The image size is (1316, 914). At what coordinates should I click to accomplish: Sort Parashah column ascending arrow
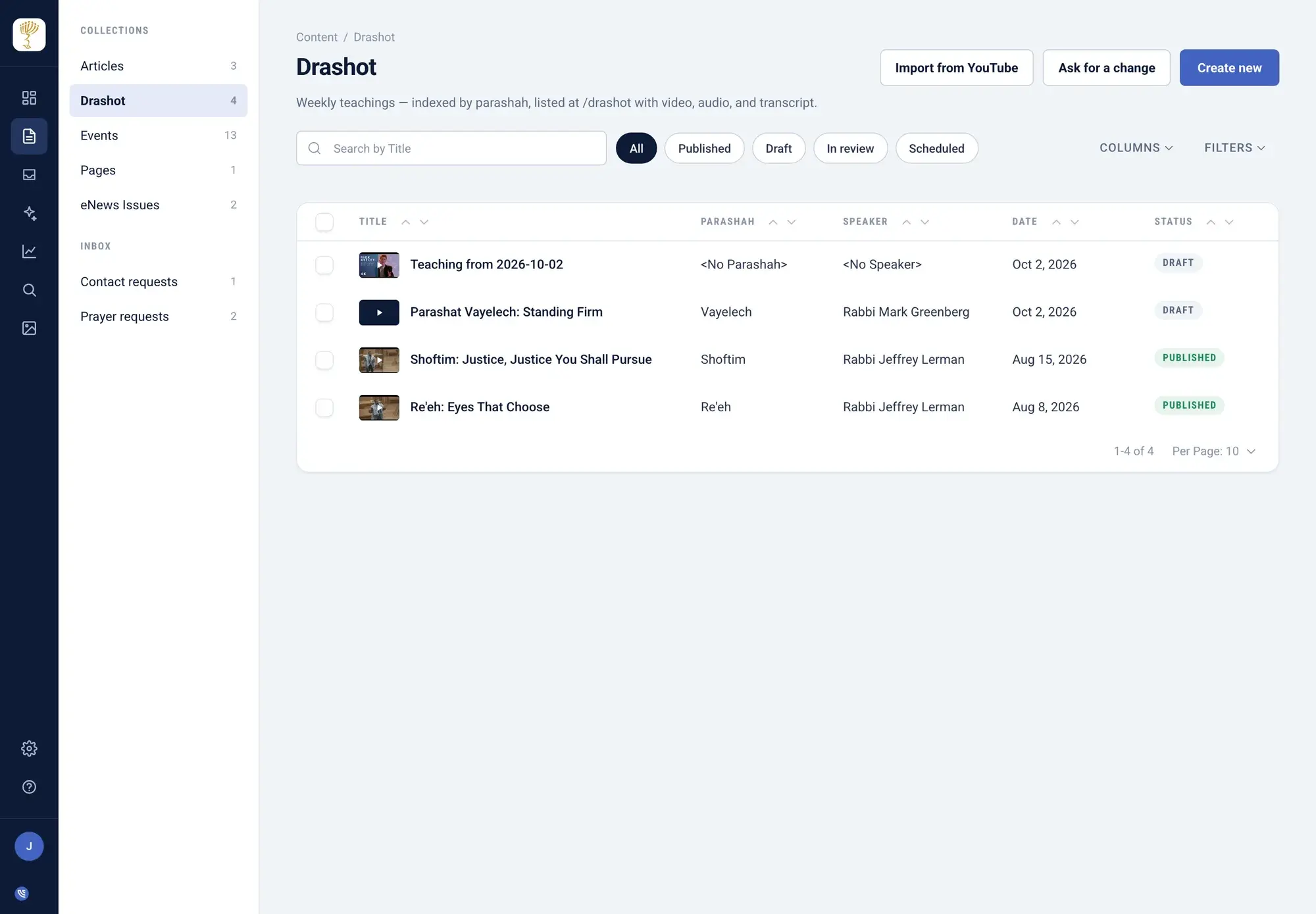(773, 222)
